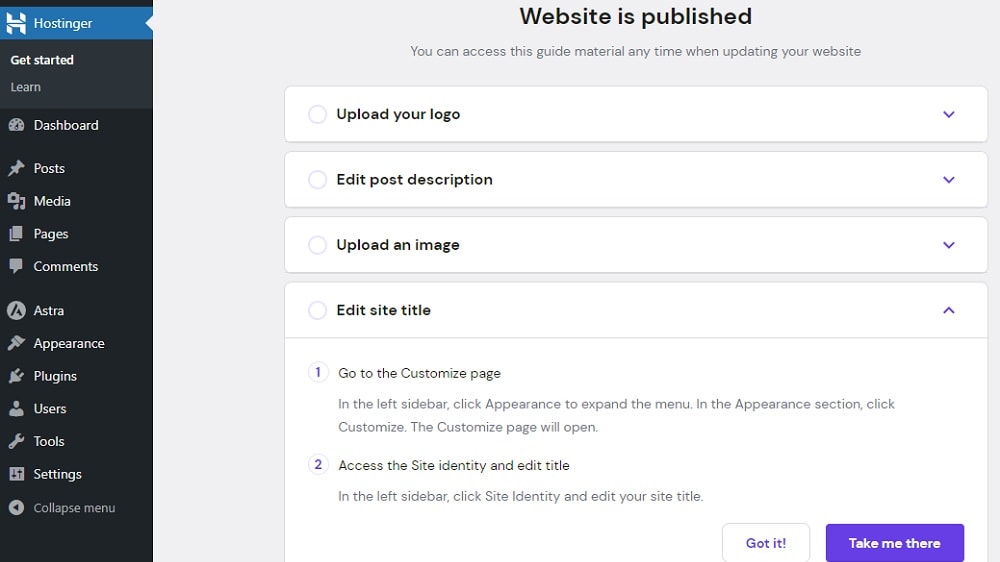1000x562 pixels.
Task: Click the Edit site title heading
Action: pos(384,310)
